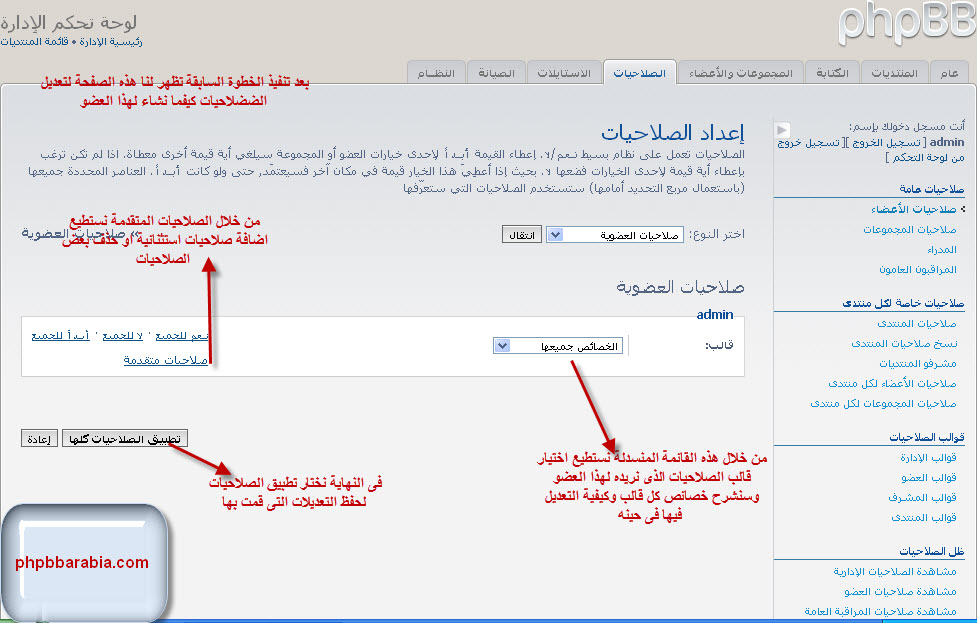Open the صلاحيات متقدمة link
The width and height of the screenshot is (977, 623).
(166, 359)
